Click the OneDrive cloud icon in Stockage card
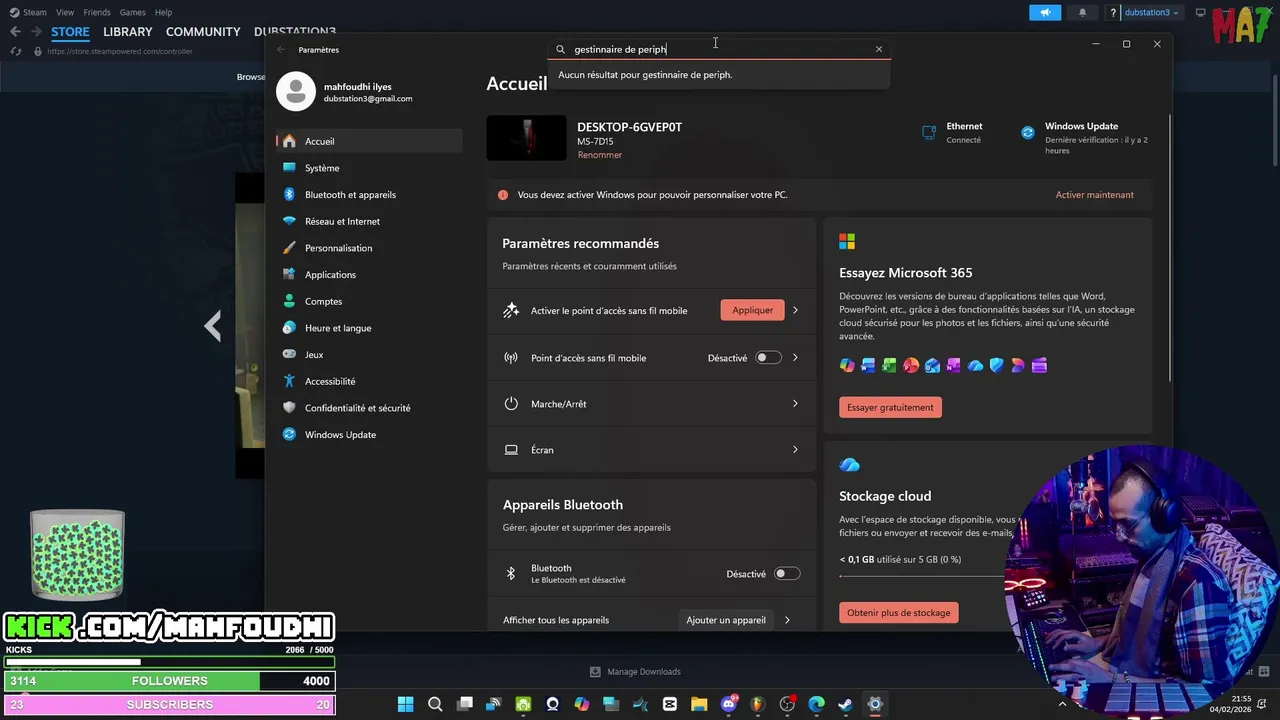 pyautogui.click(x=850, y=465)
